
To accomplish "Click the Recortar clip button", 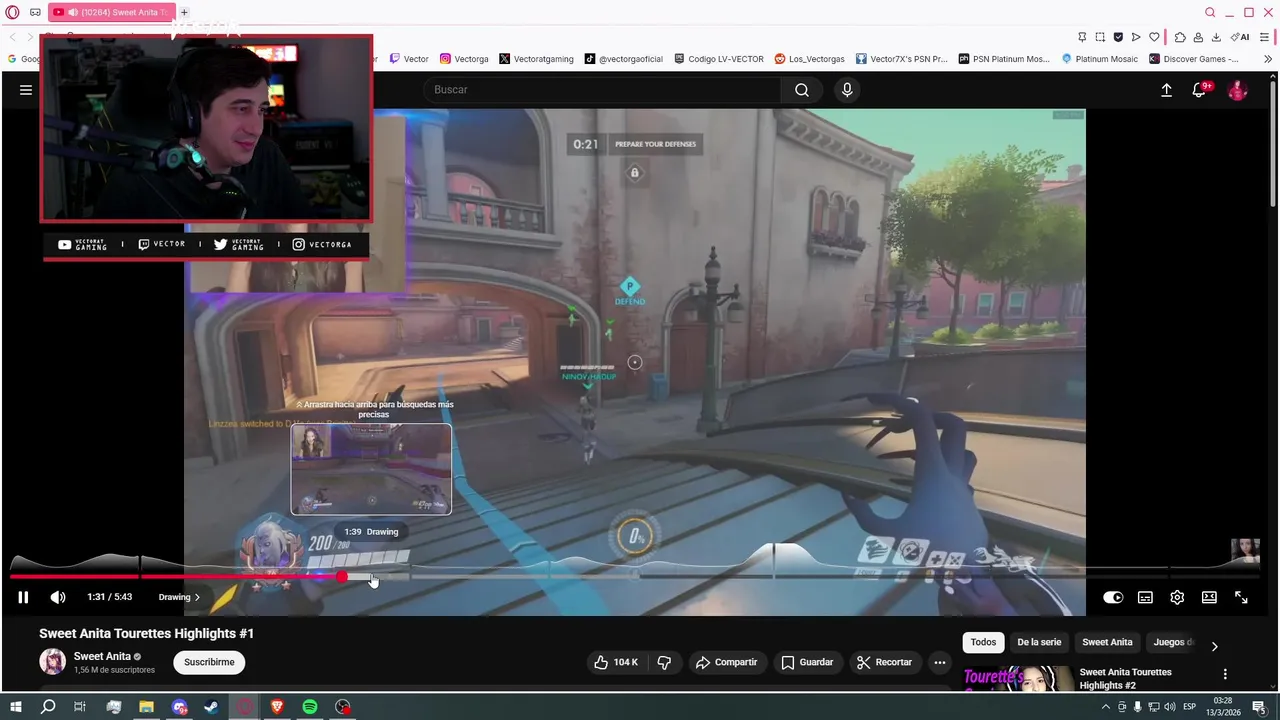I will 885,662.
